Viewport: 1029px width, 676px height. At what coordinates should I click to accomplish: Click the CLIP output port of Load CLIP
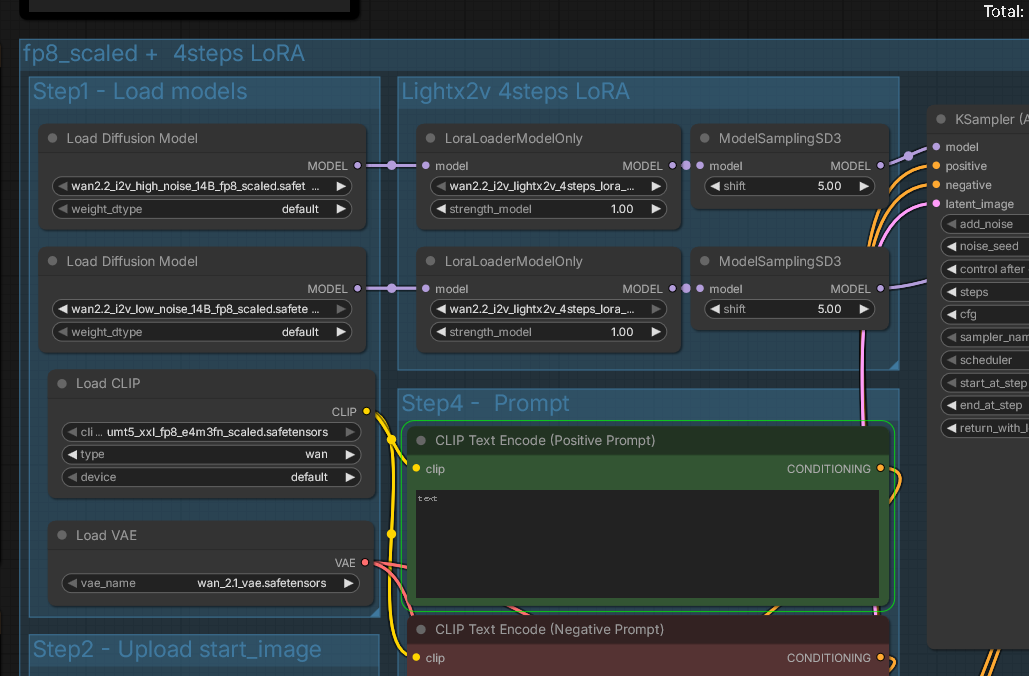(367, 412)
